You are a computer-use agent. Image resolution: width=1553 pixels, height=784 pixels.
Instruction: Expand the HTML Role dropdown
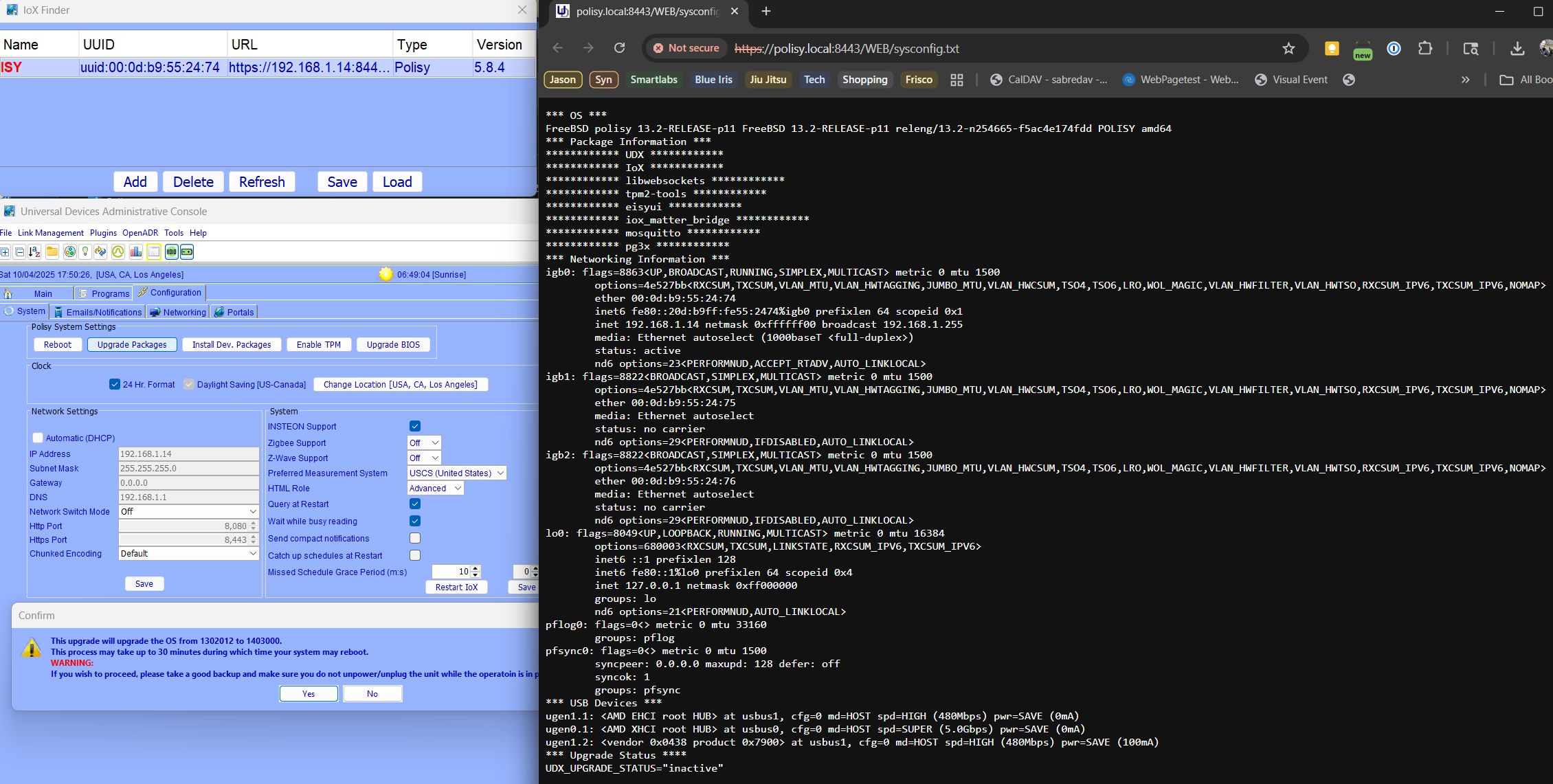click(436, 488)
